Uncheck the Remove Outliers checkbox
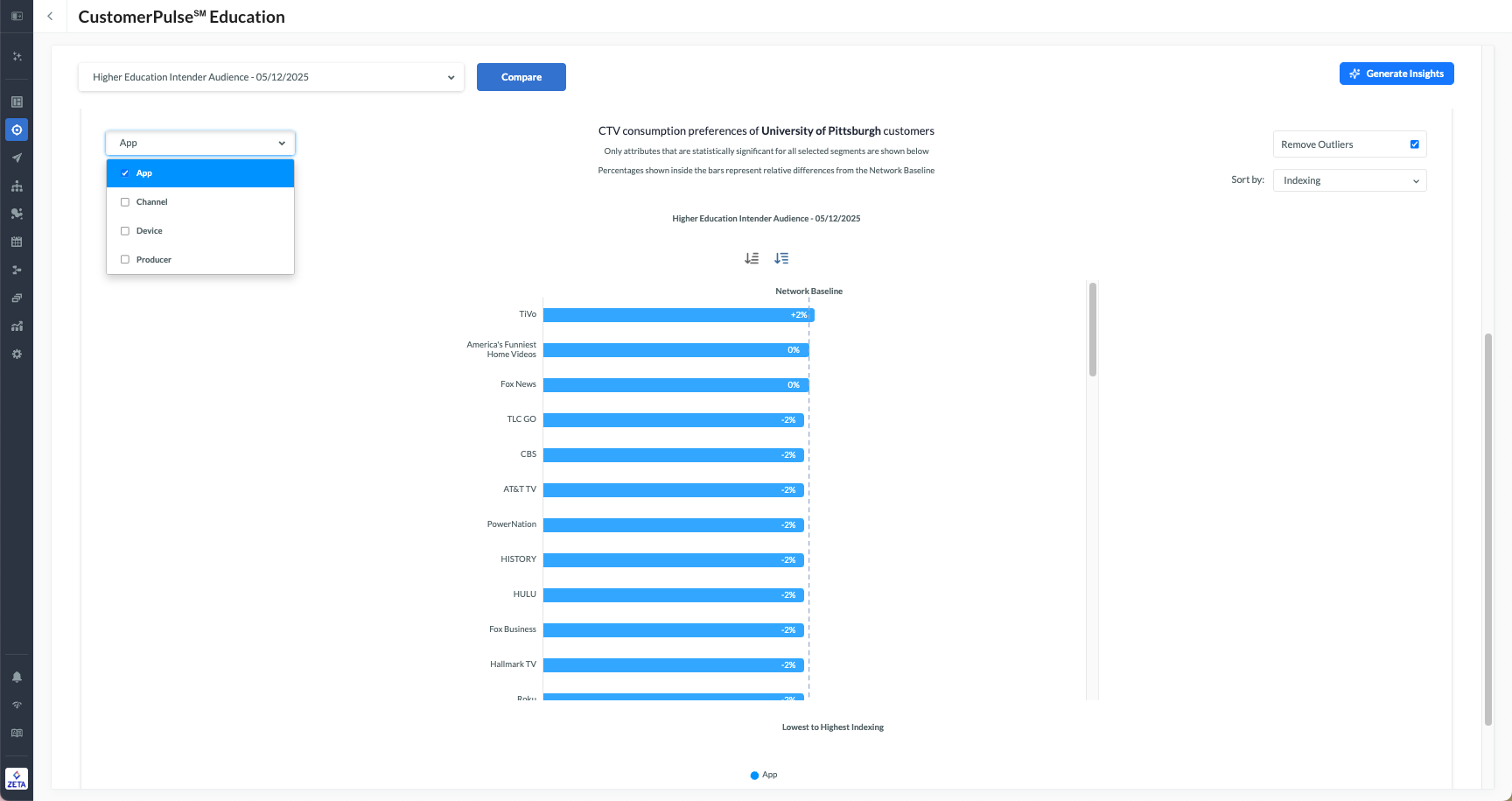Image resolution: width=1512 pixels, height=801 pixels. (x=1414, y=144)
